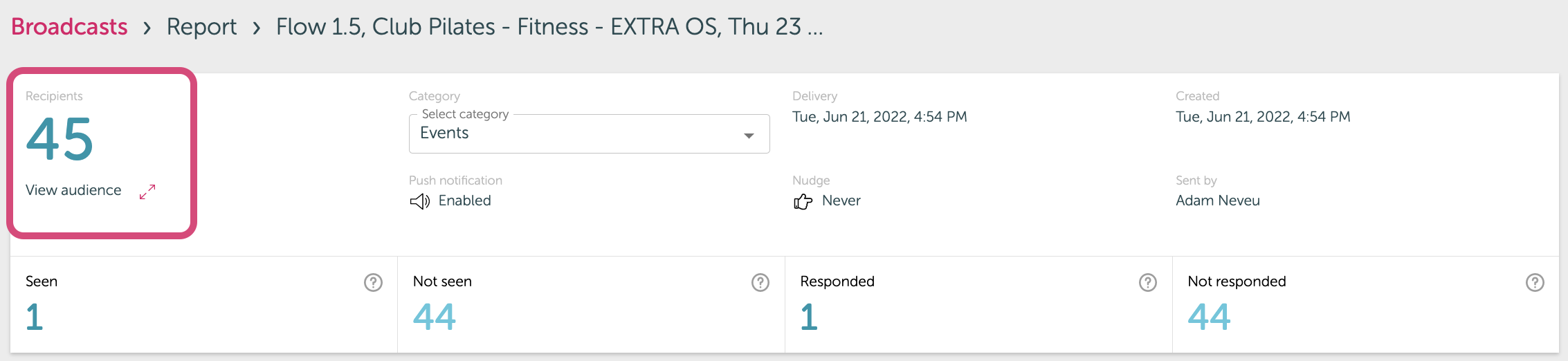This screenshot has width=1568, height=361.
Task: Click the 45 recipients count
Action: coord(60,139)
